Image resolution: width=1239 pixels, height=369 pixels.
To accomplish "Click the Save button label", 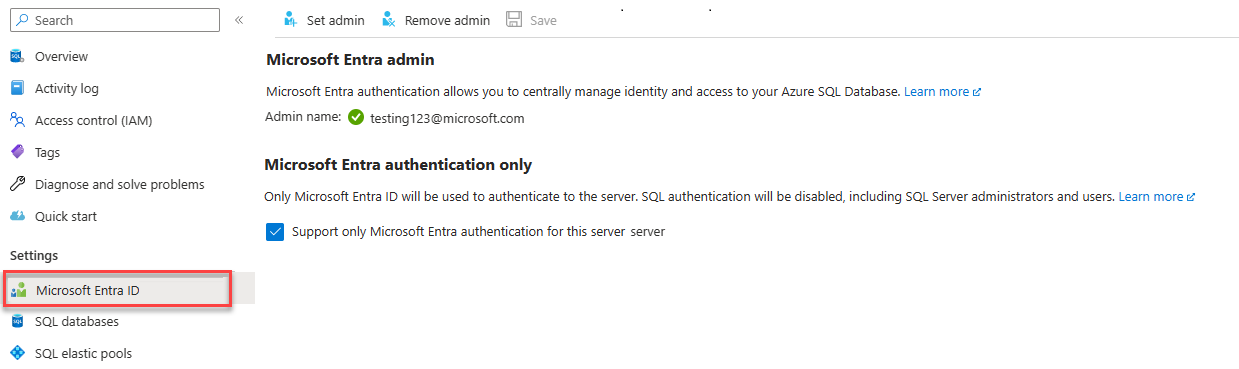I will 543,20.
